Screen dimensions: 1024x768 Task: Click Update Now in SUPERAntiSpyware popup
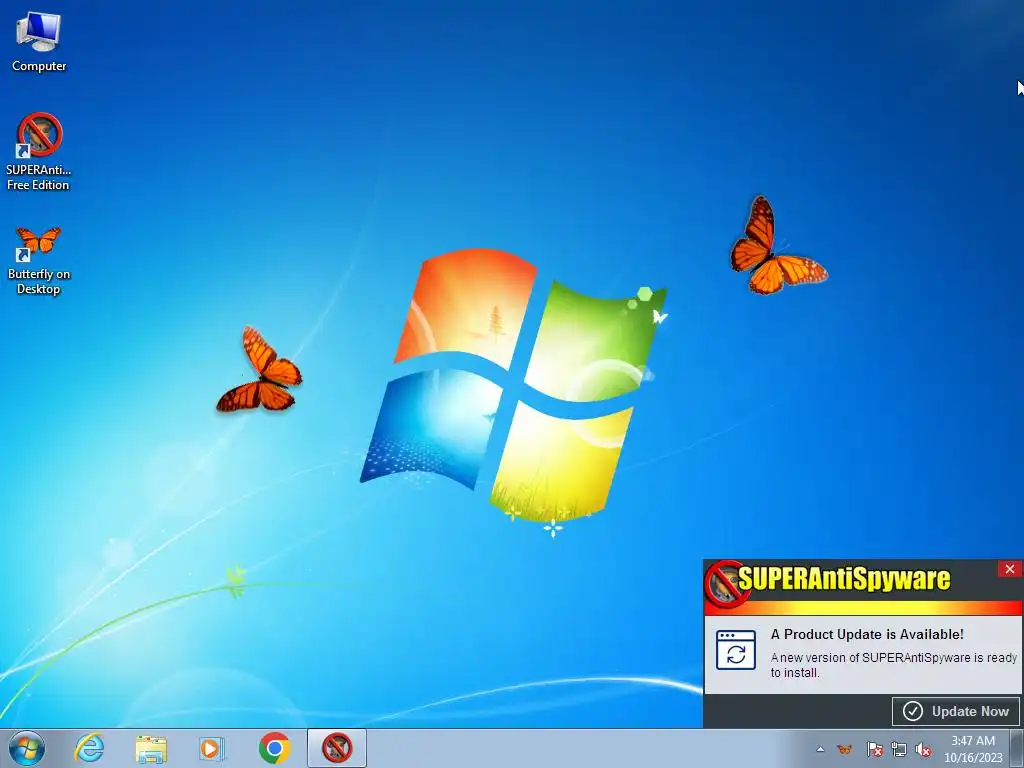click(x=955, y=711)
